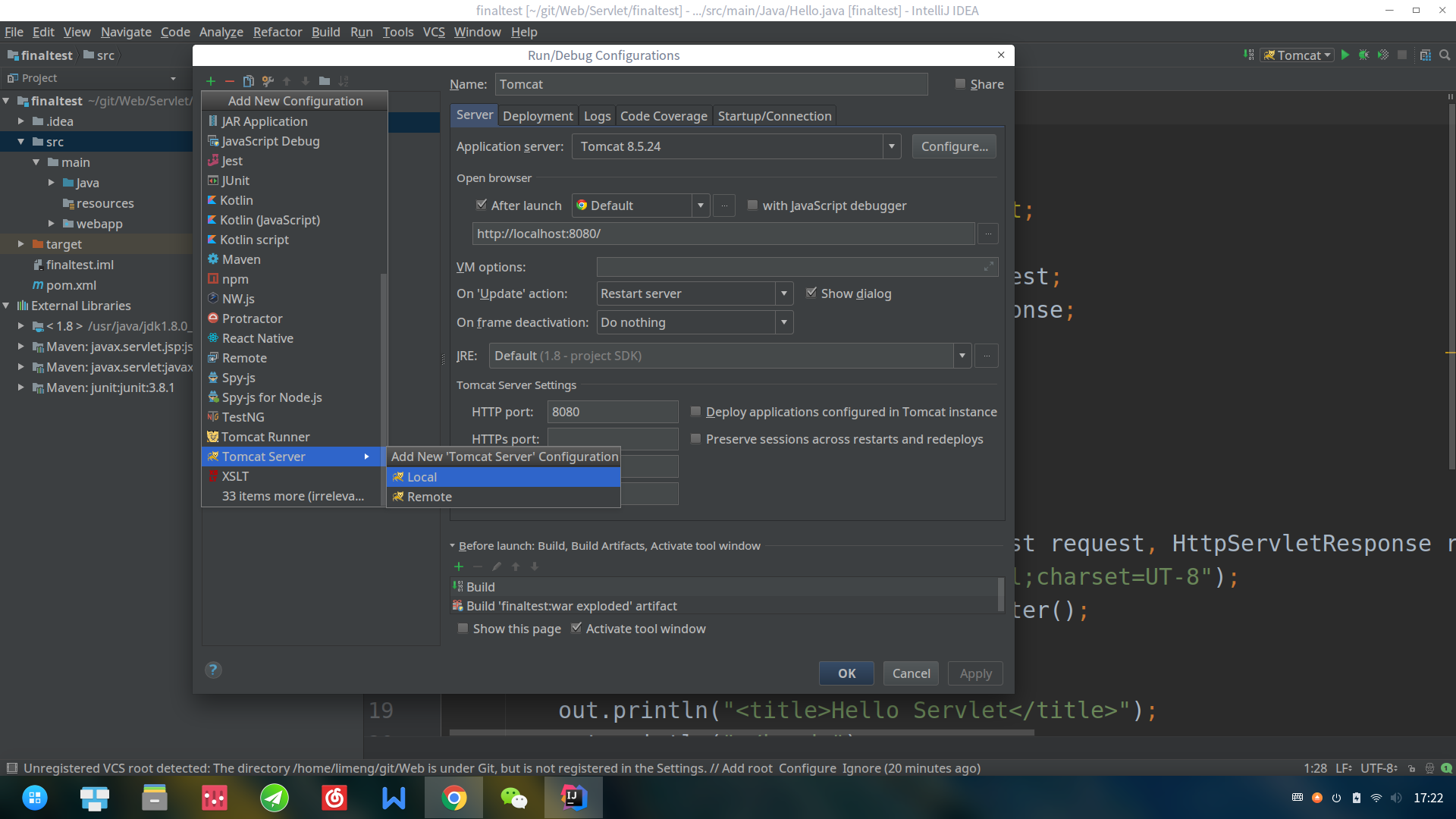Select Local Tomcat Server configuration
The width and height of the screenshot is (1456, 819).
click(x=504, y=477)
